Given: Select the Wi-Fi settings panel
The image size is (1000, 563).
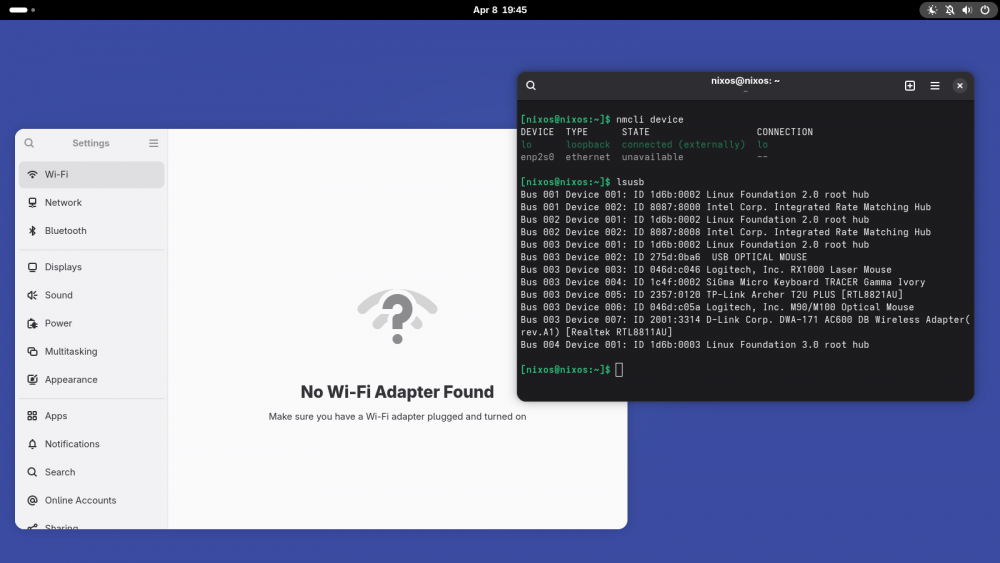Looking at the screenshot, I should [91, 174].
